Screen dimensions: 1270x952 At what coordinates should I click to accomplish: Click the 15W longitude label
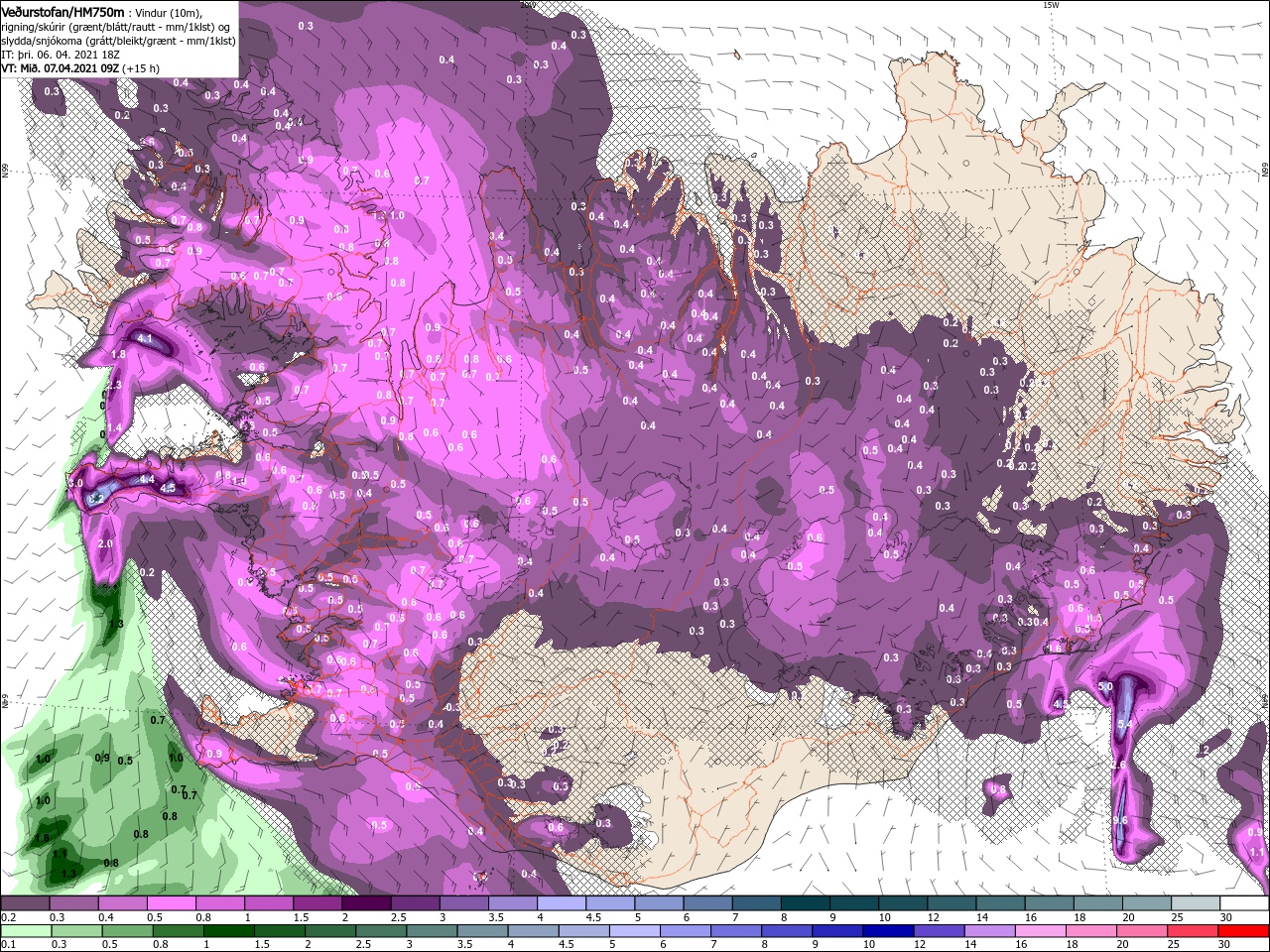point(1051,5)
